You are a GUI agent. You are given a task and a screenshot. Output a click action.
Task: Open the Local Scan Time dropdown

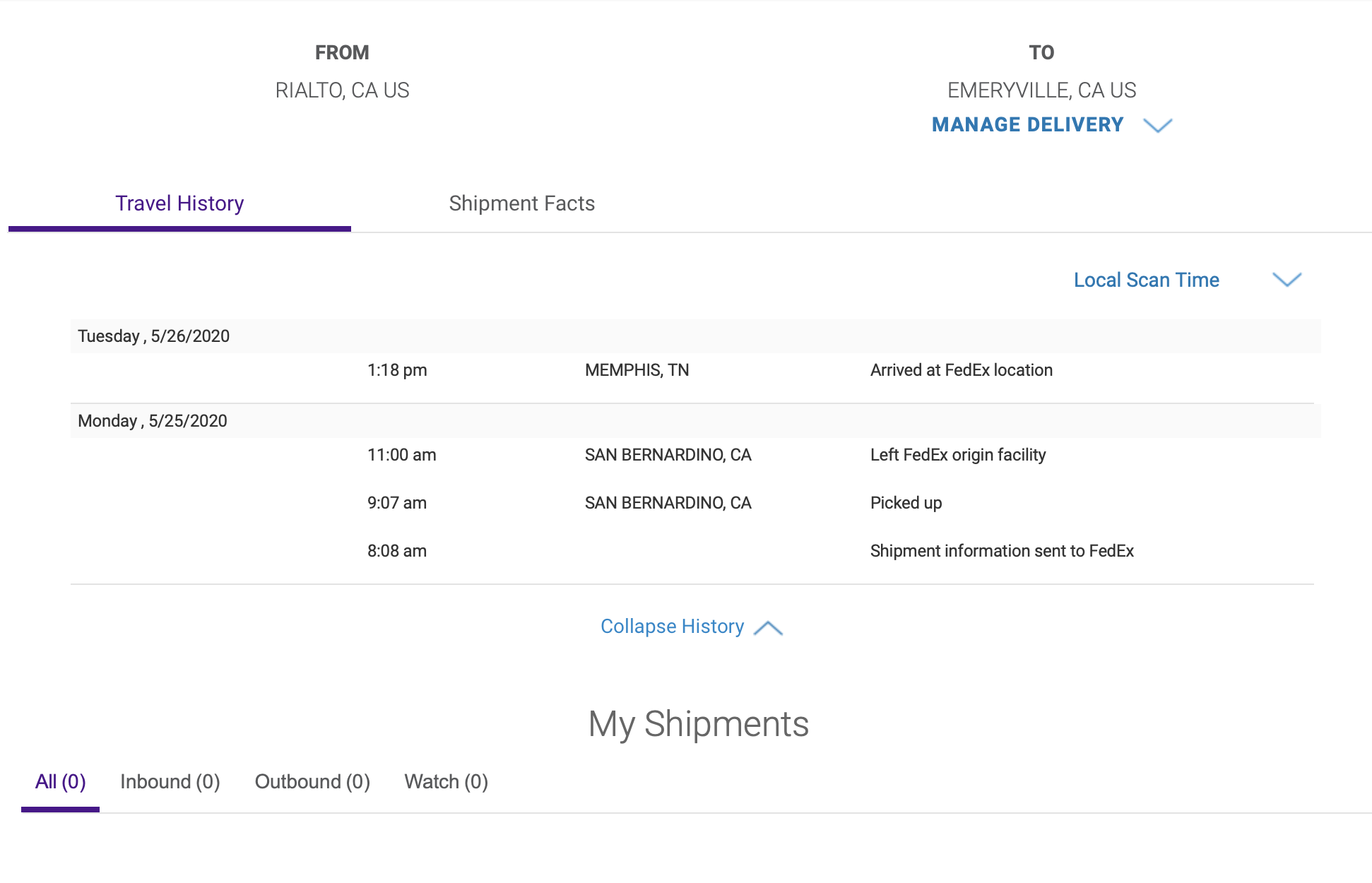click(x=1146, y=280)
